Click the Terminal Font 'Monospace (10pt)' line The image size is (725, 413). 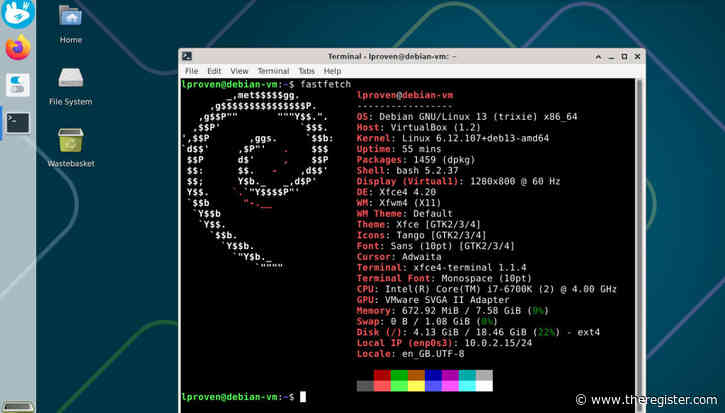pos(444,278)
